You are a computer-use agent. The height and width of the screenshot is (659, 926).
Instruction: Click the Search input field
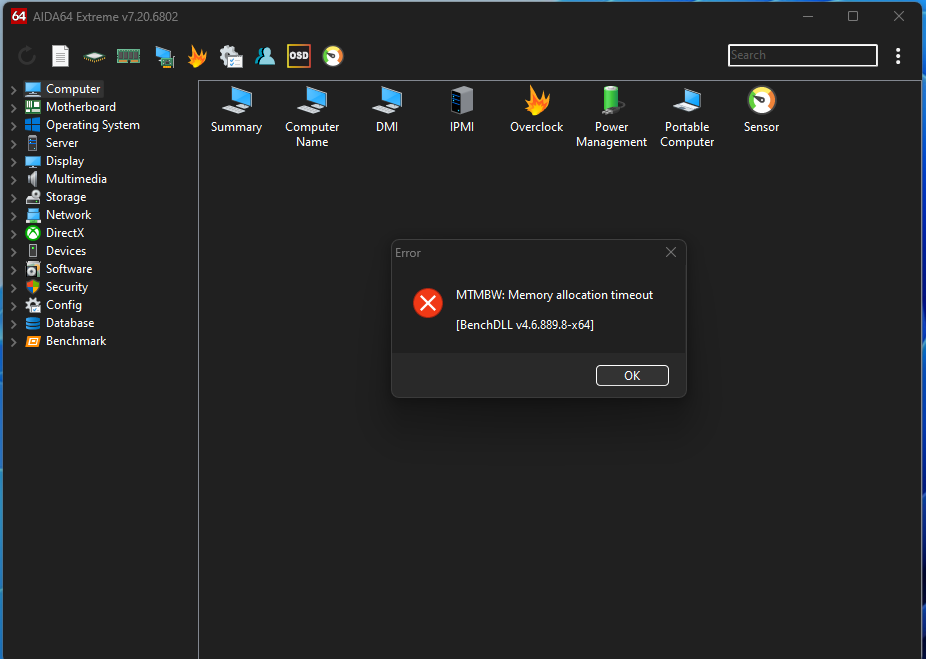(x=803, y=55)
